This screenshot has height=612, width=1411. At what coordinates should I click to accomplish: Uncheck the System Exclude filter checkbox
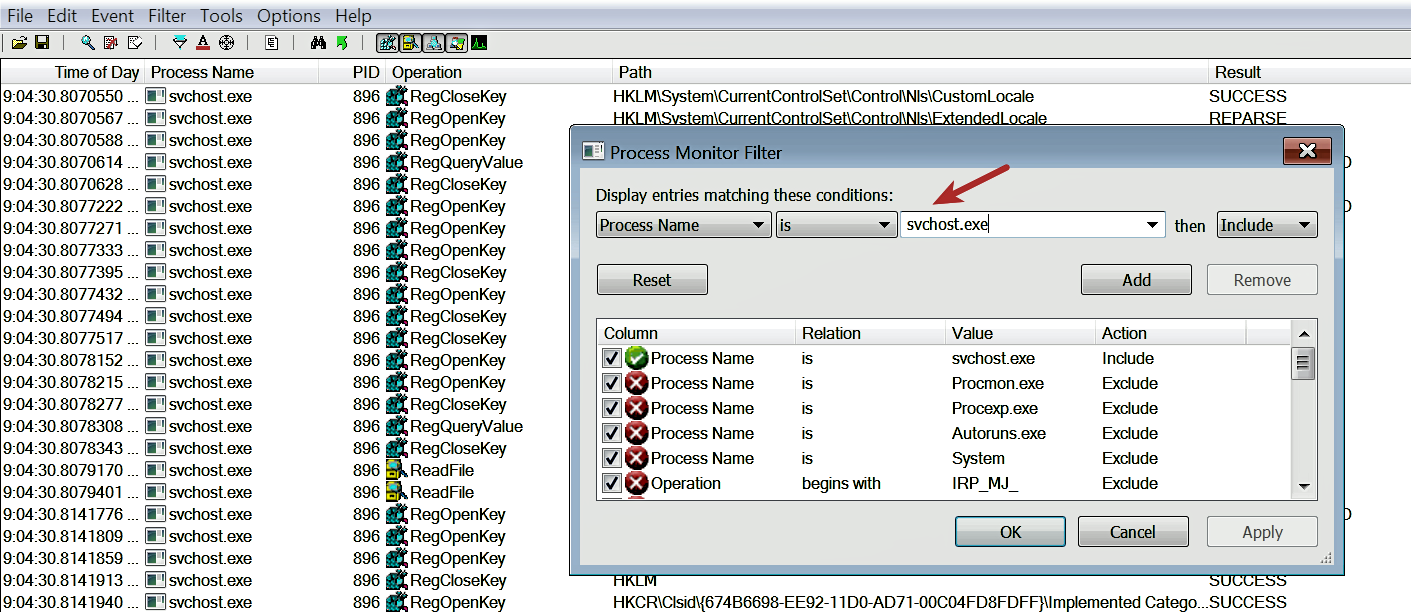612,458
